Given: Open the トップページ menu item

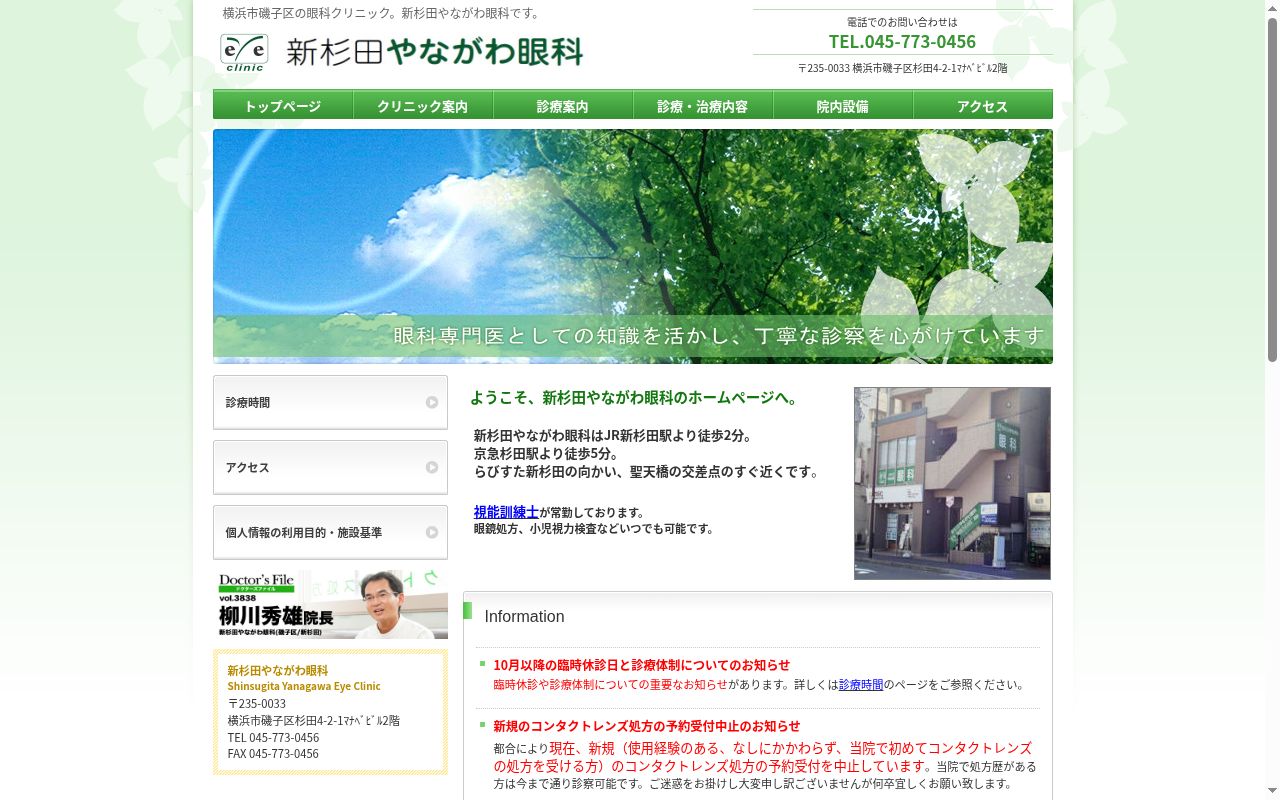Looking at the screenshot, I should [283, 105].
